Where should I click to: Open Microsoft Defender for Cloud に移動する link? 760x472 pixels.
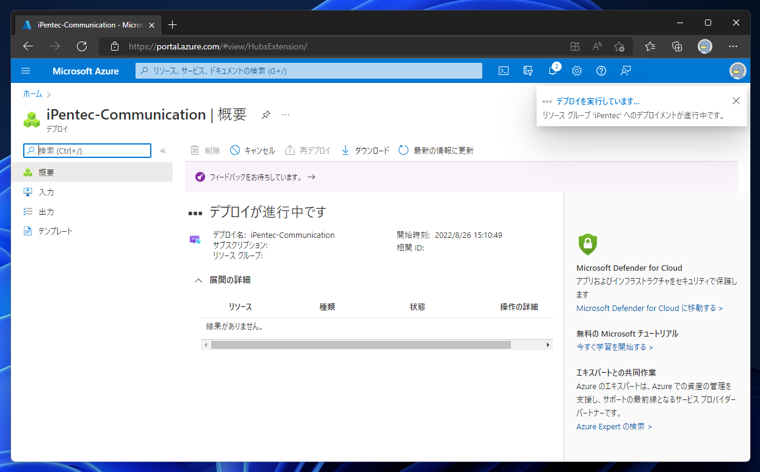tap(649, 308)
